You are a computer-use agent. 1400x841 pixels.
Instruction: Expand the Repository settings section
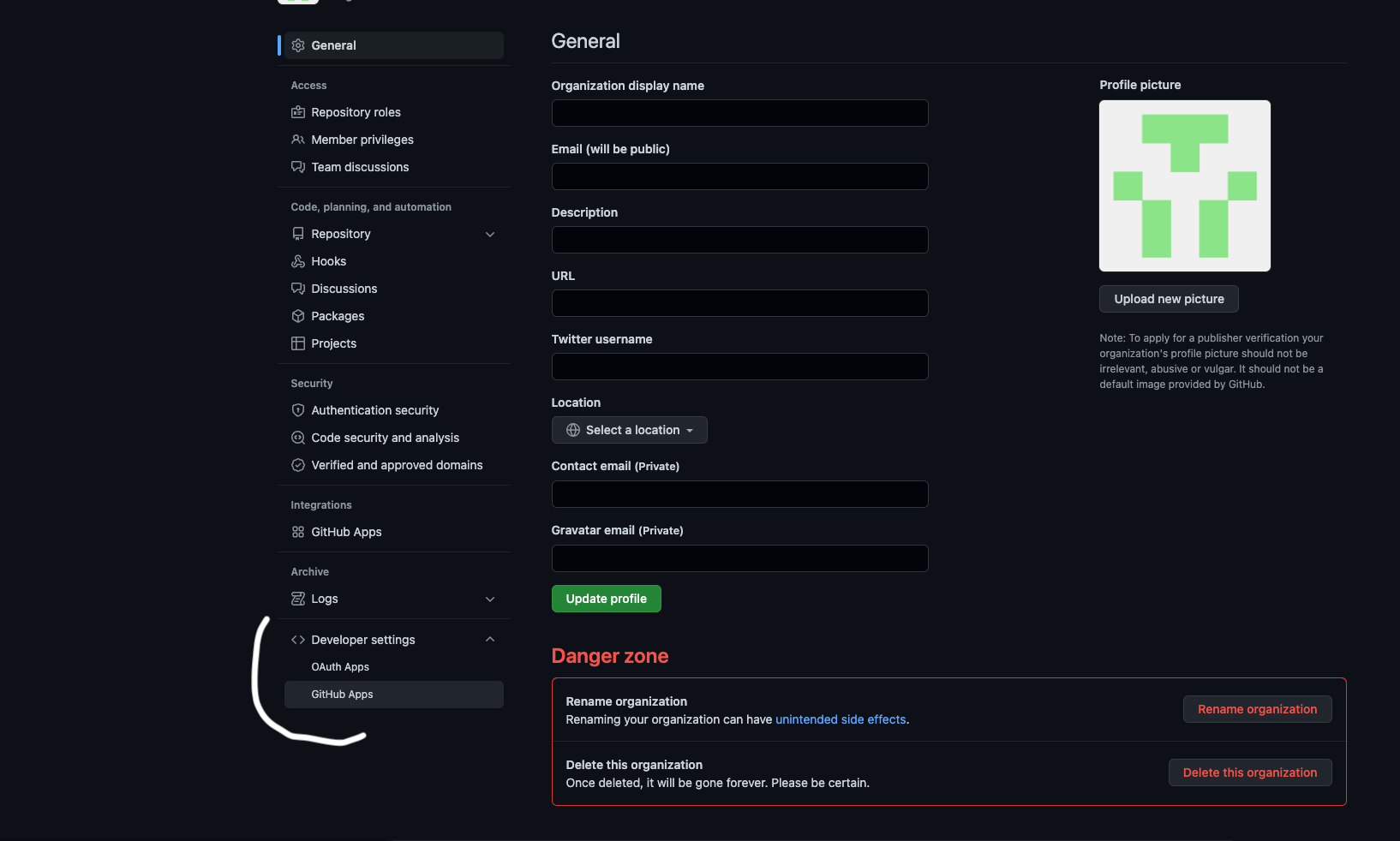[x=489, y=234]
